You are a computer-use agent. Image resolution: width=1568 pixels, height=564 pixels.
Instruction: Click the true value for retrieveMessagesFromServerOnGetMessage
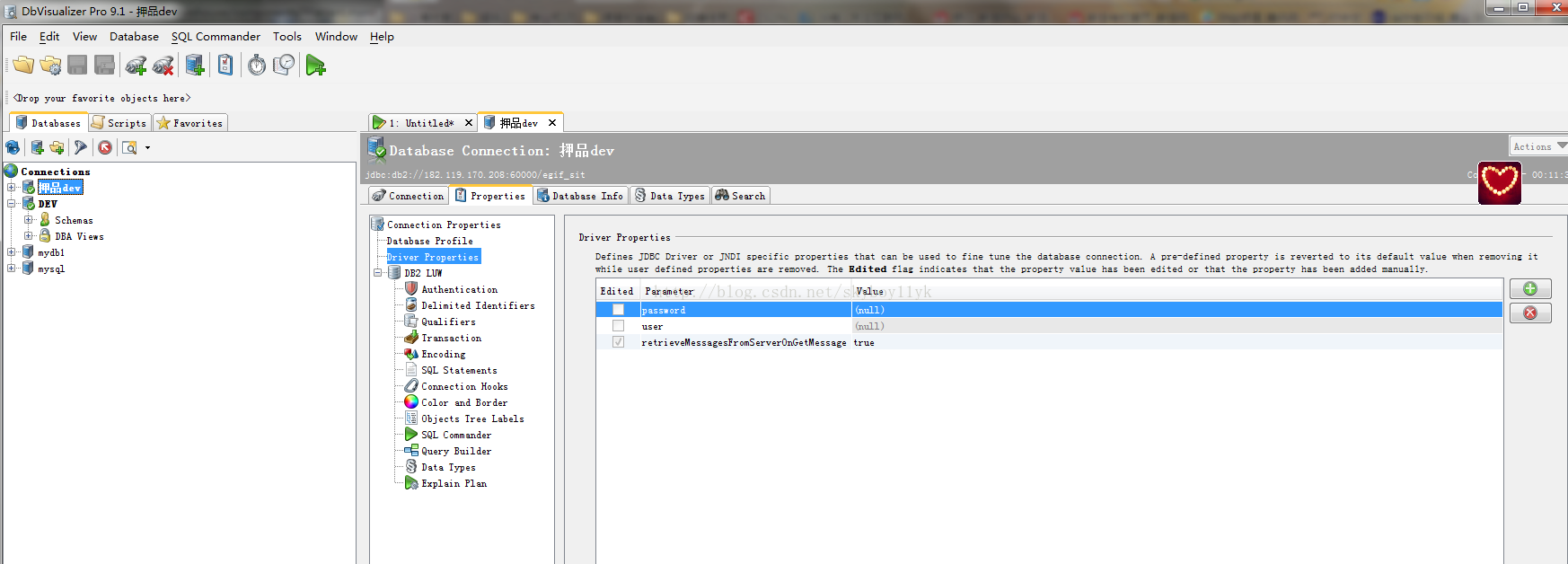point(864,342)
